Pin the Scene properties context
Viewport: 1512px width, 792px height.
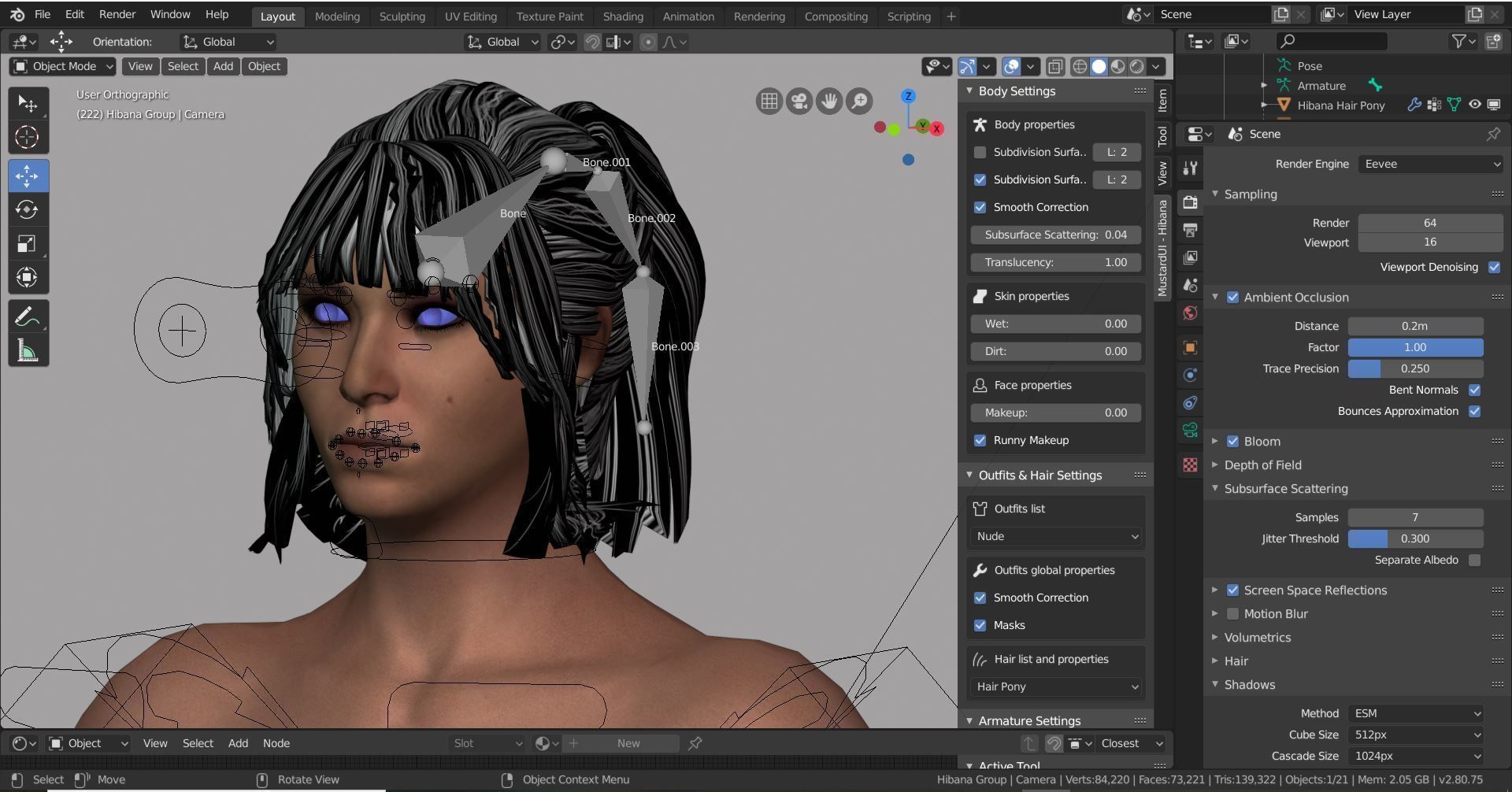point(1493,134)
